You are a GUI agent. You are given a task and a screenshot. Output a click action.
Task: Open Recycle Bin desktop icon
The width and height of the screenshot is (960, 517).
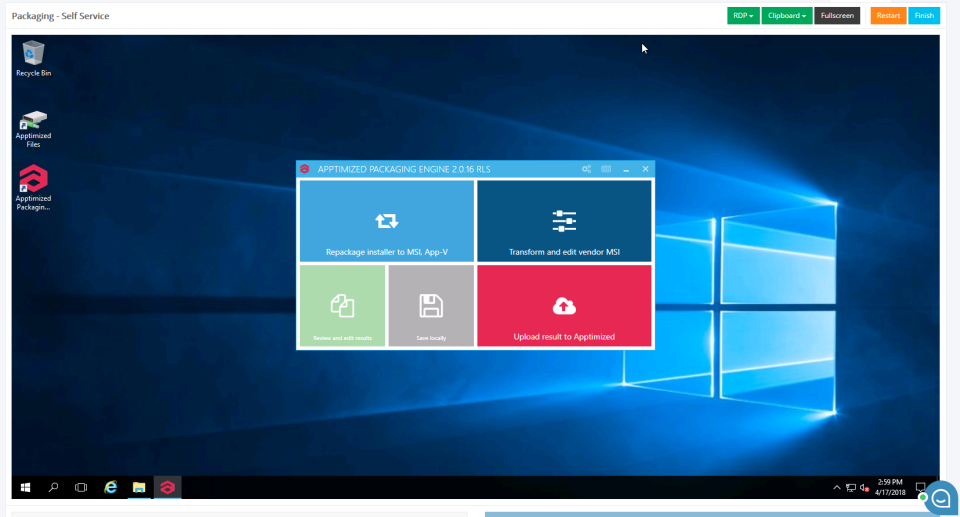(33, 59)
